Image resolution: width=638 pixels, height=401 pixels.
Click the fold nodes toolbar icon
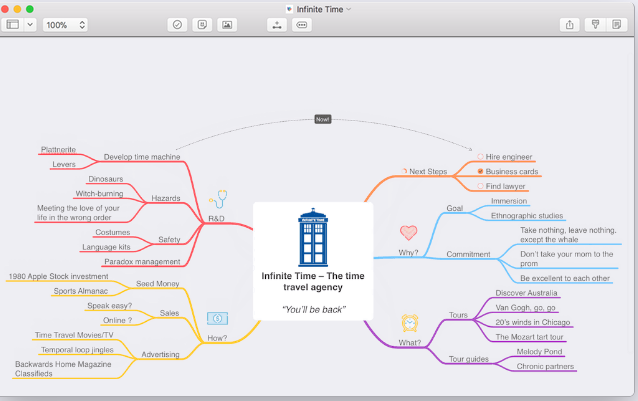[302, 24]
